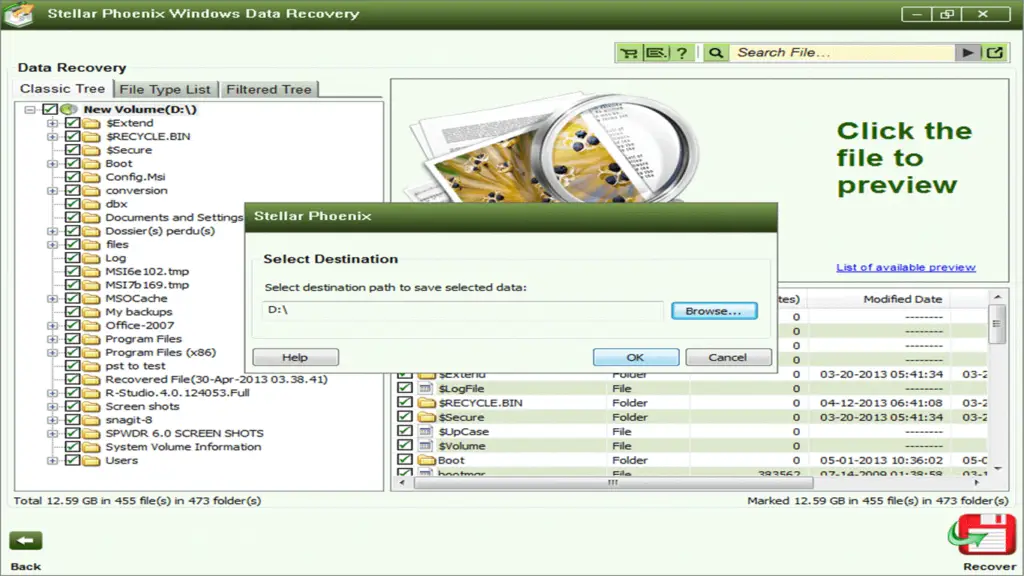This screenshot has height=576, width=1024.
Task: Click the destination path field showing D:\
Action: tap(462, 310)
